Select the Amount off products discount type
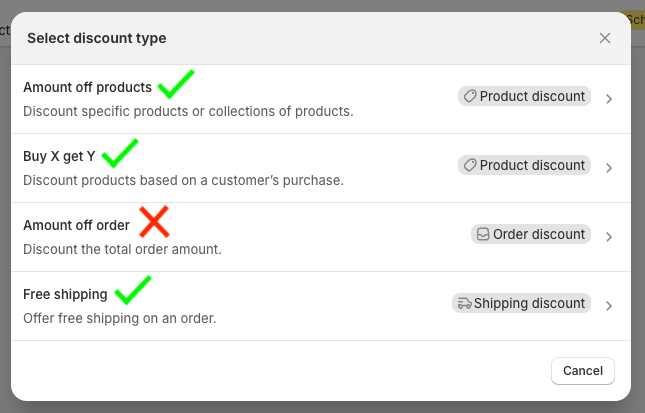The height and width of the screenshot is (413, 645). 321,99
